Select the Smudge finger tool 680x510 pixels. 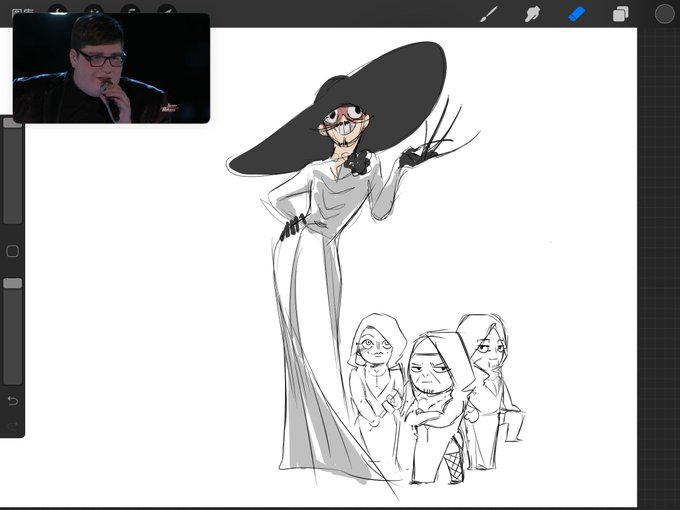point(533,14)
